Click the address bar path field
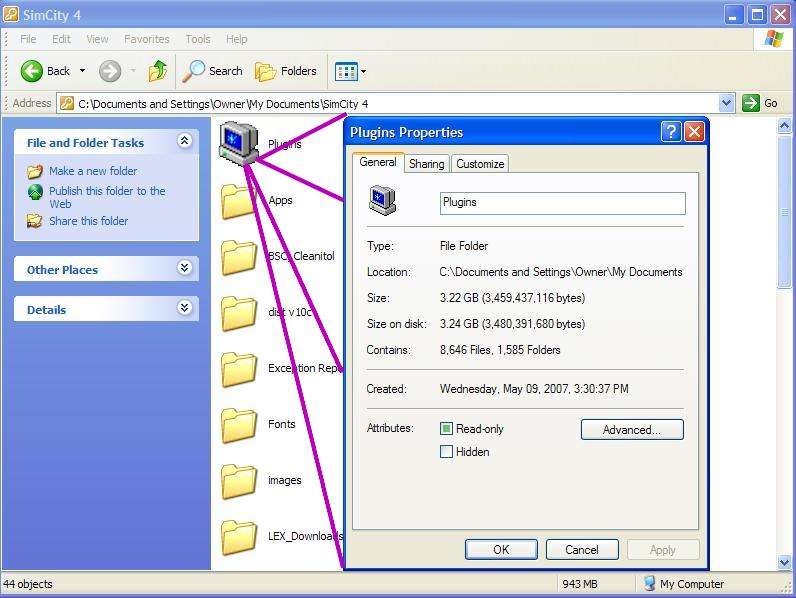The height and width of the screenshot is (598, 796). click(396, 104)
